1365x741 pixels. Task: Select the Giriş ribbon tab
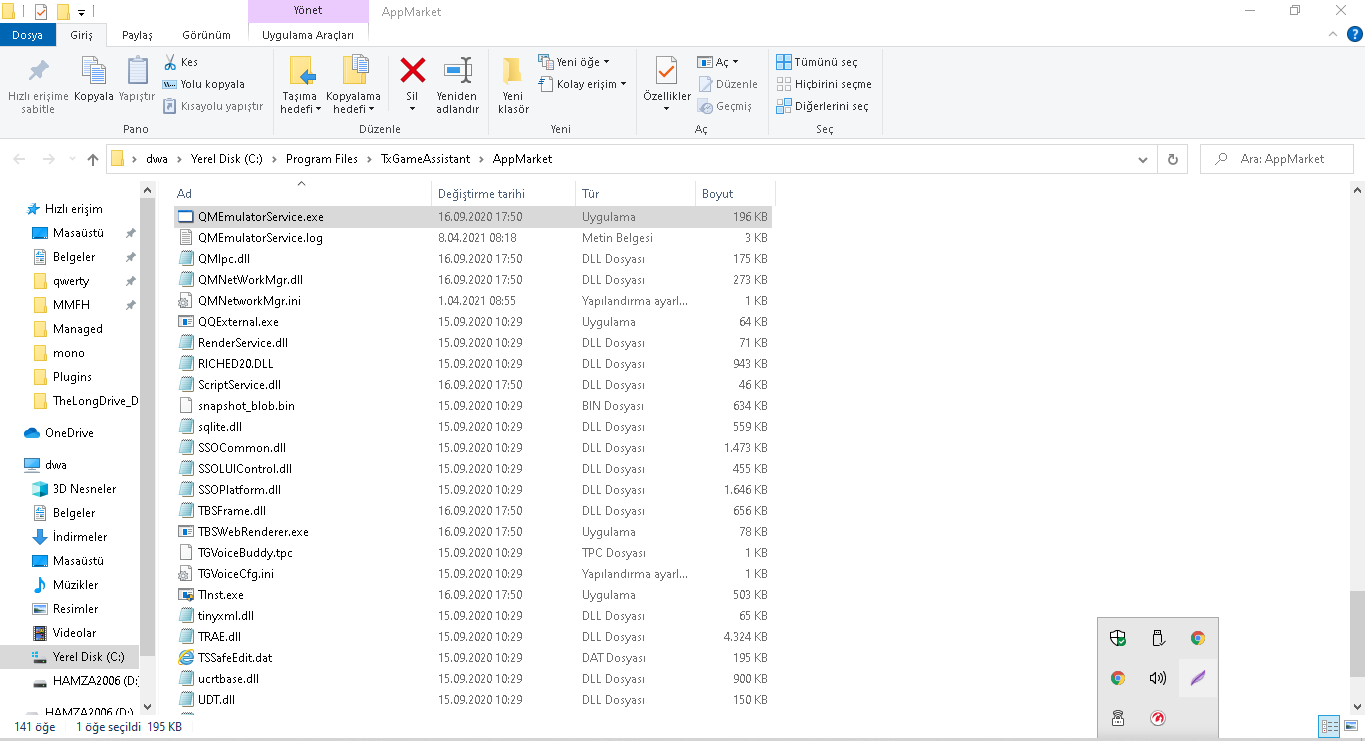click(81, 35)
